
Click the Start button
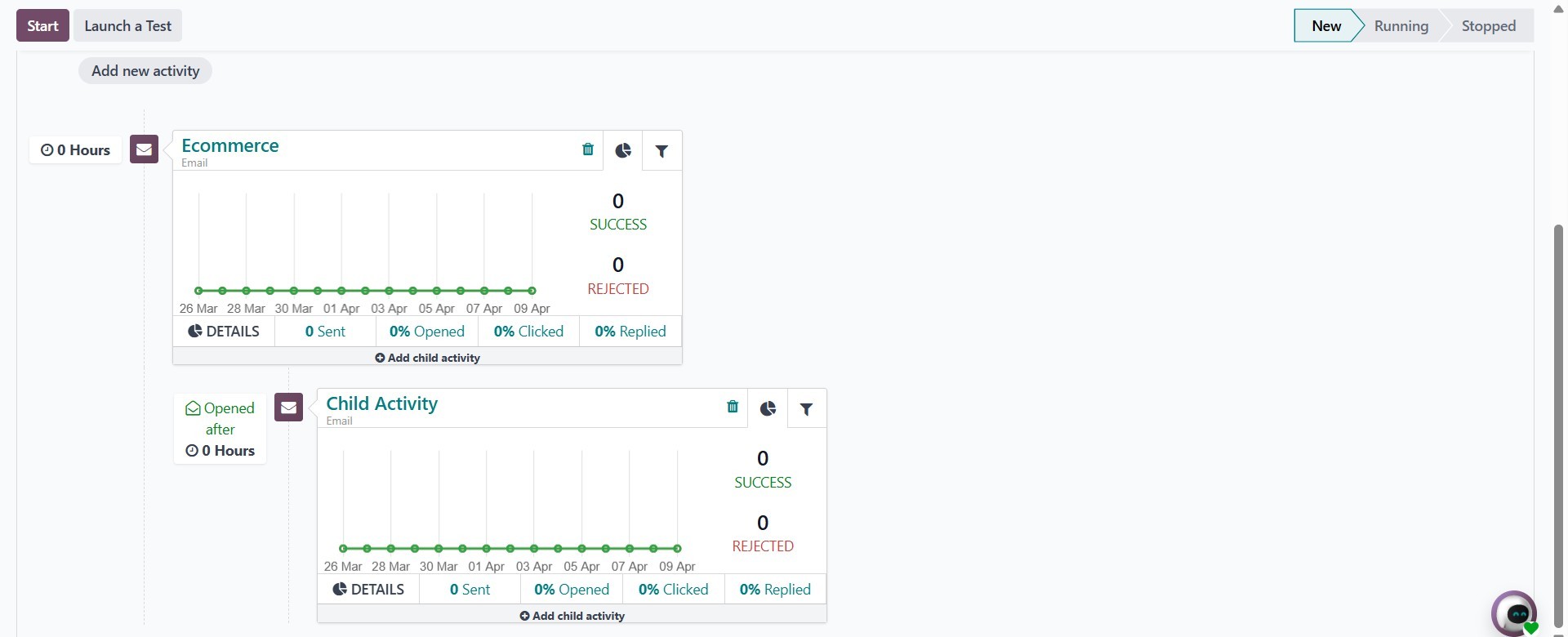pos(42,25)
